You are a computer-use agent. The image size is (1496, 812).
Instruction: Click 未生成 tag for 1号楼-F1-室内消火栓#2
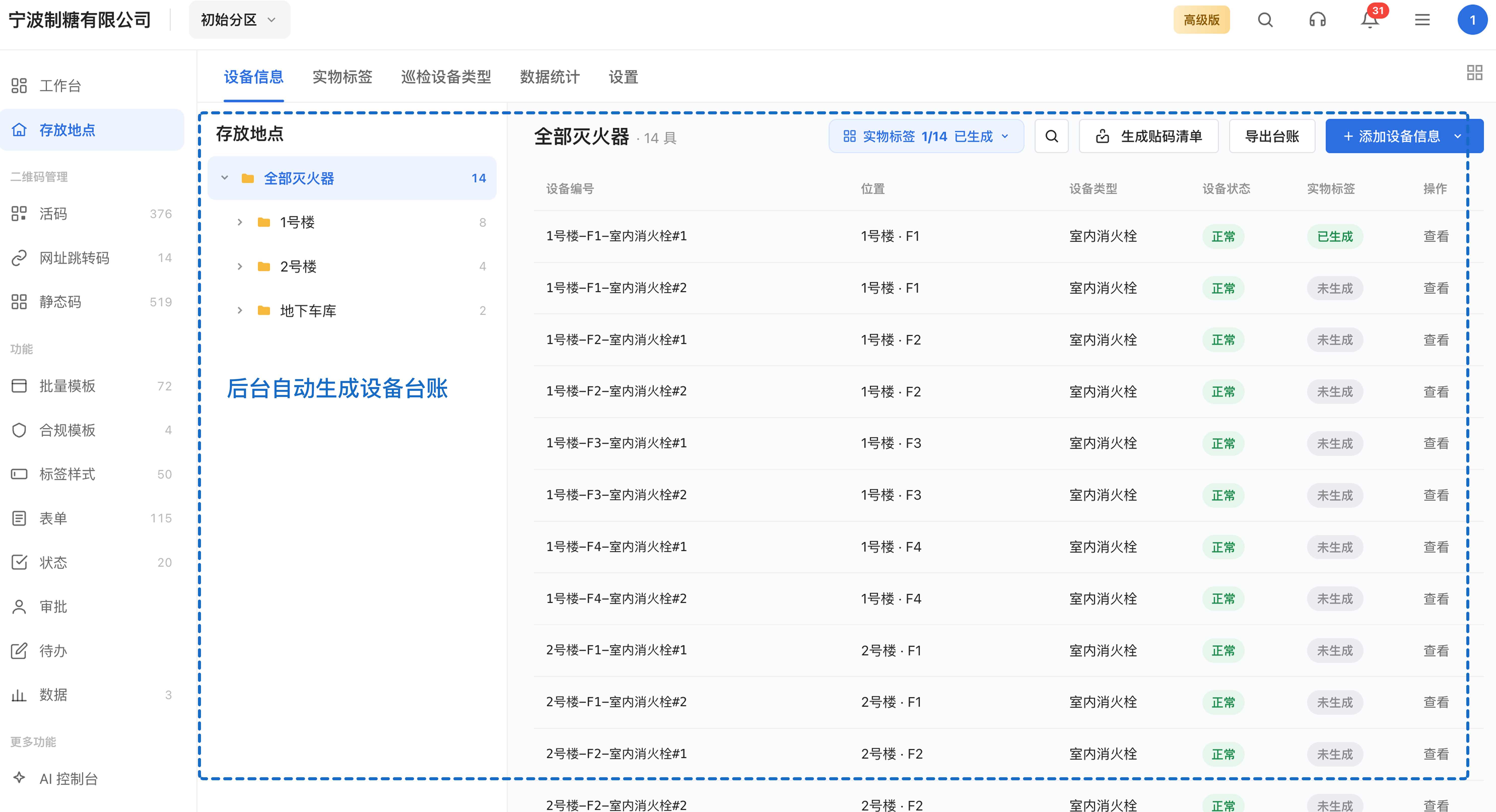click(1335, 288)
